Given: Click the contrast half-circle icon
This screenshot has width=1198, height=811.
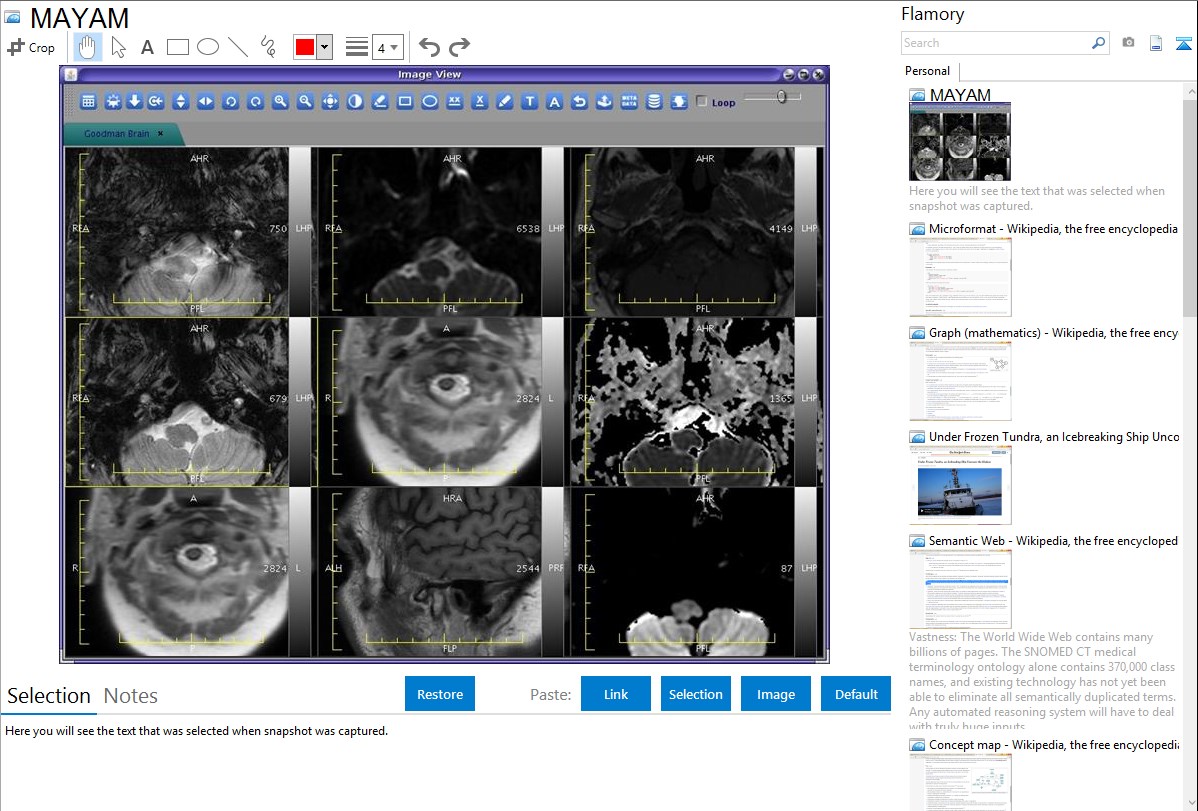Looking at the screenshot, I should pyautogui.click(x=355, y=102).
